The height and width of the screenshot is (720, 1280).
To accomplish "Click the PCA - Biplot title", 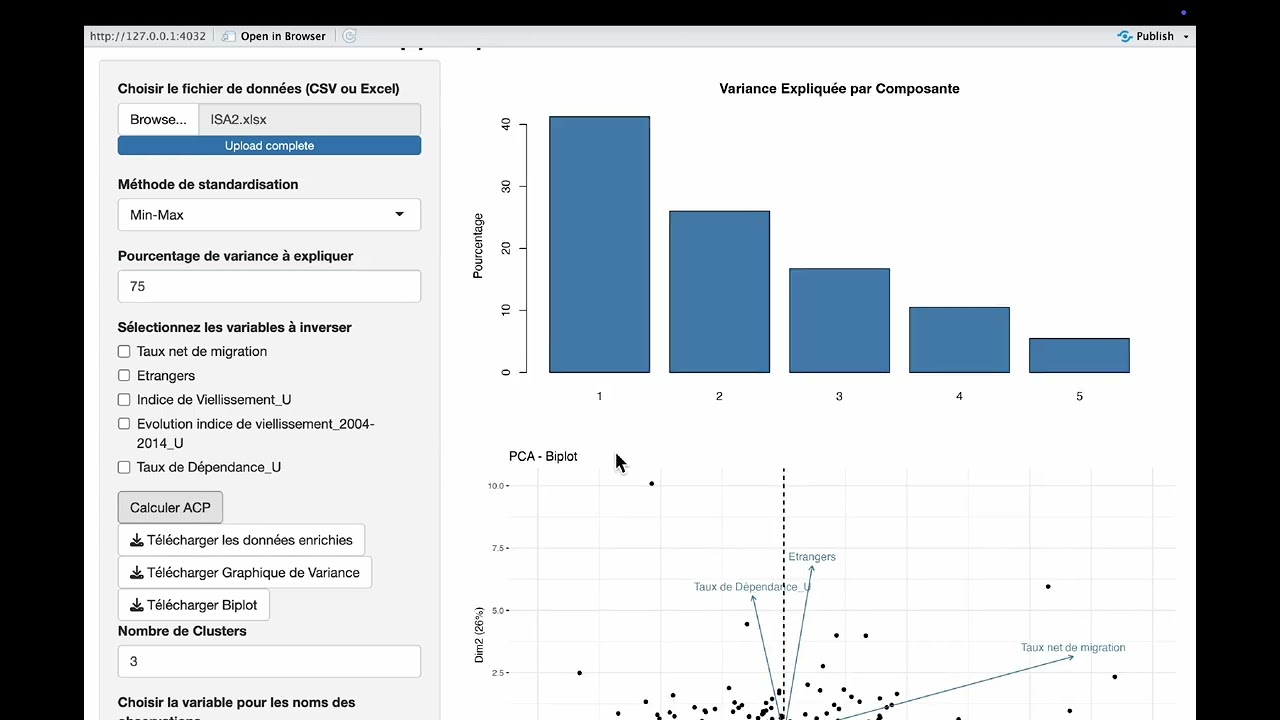I will (543, 457).
